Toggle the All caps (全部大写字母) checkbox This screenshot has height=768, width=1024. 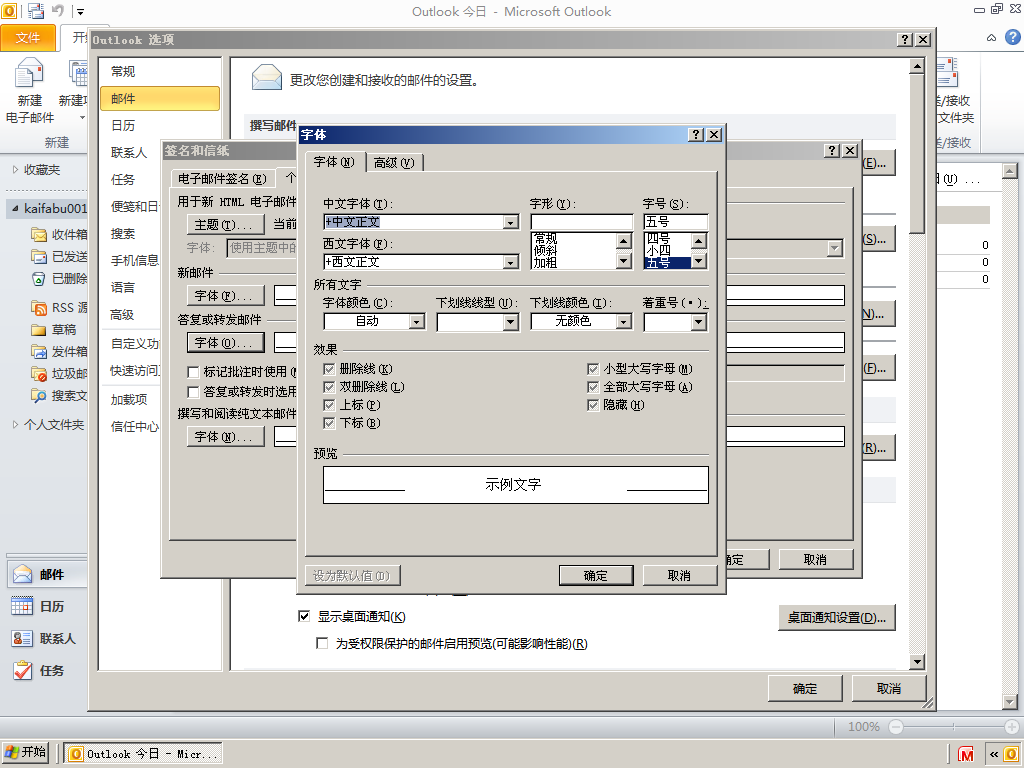click(593, 387)
